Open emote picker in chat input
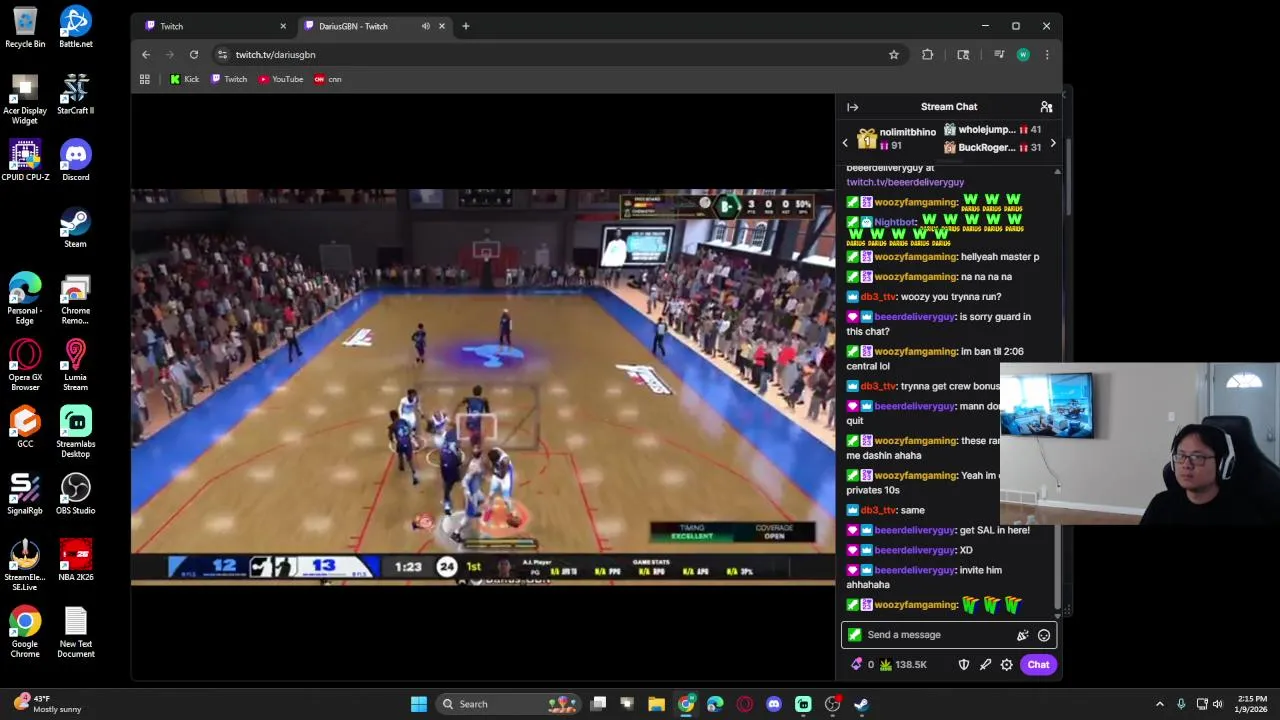This screenshot has width=1280, height=720. tap(1044, 635)
